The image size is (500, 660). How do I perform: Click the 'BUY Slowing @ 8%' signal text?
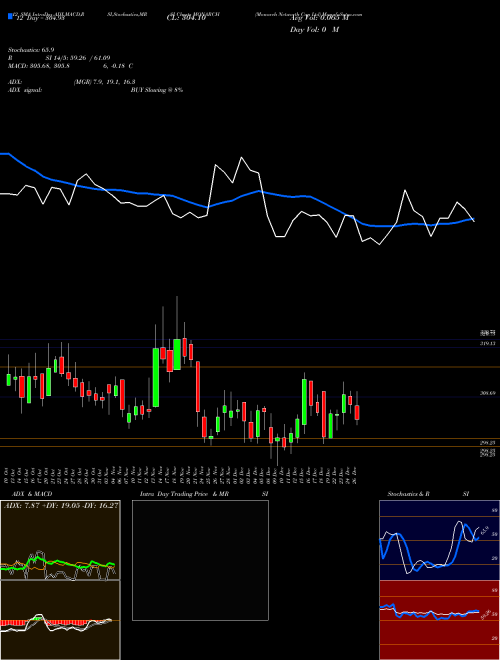[x=157, y=90]
